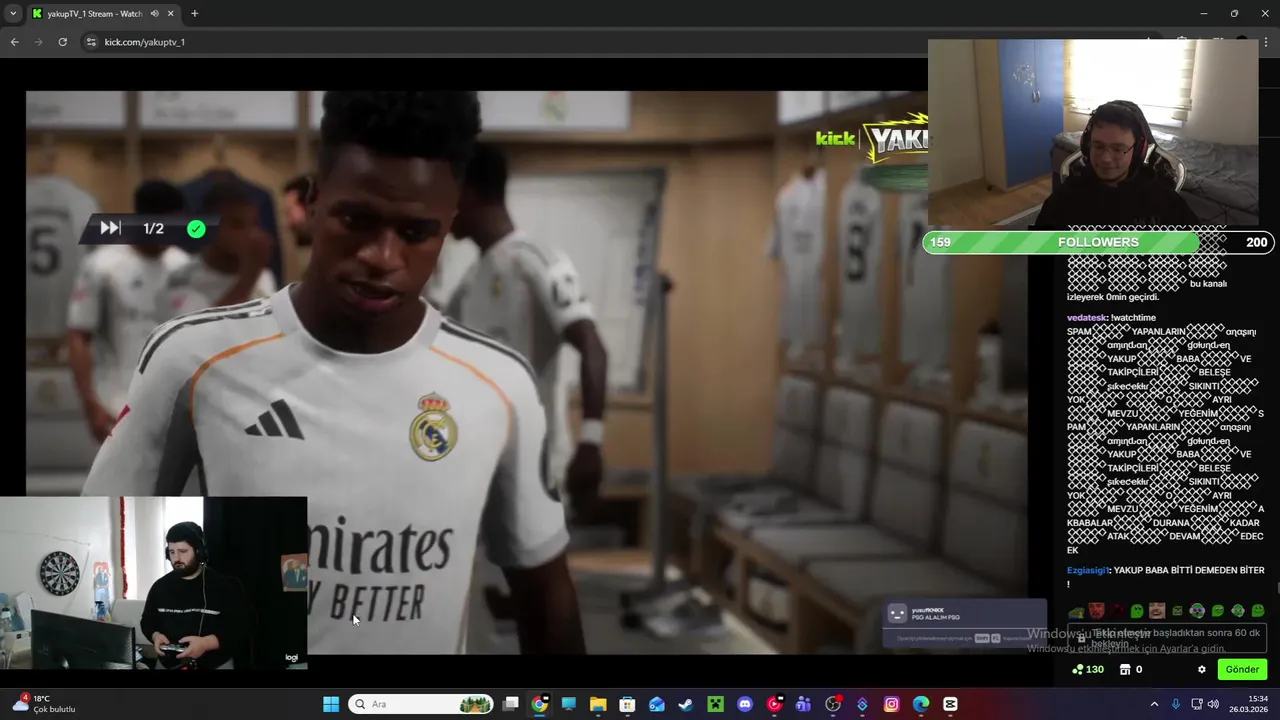Click the vedatesk username in chat
This screenshot has width=1280, height=720.
(1087, 318)
